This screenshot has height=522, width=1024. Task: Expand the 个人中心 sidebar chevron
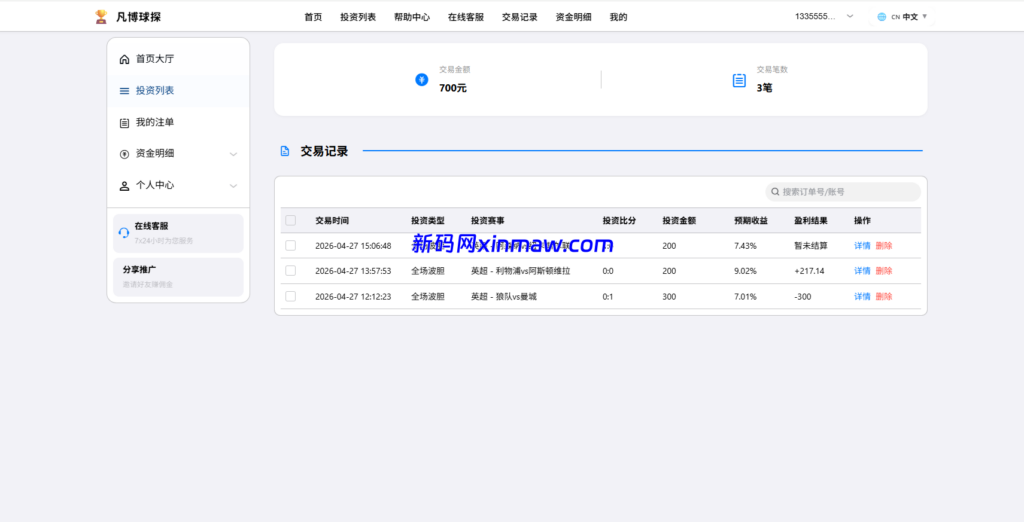(x=233, y=186)
